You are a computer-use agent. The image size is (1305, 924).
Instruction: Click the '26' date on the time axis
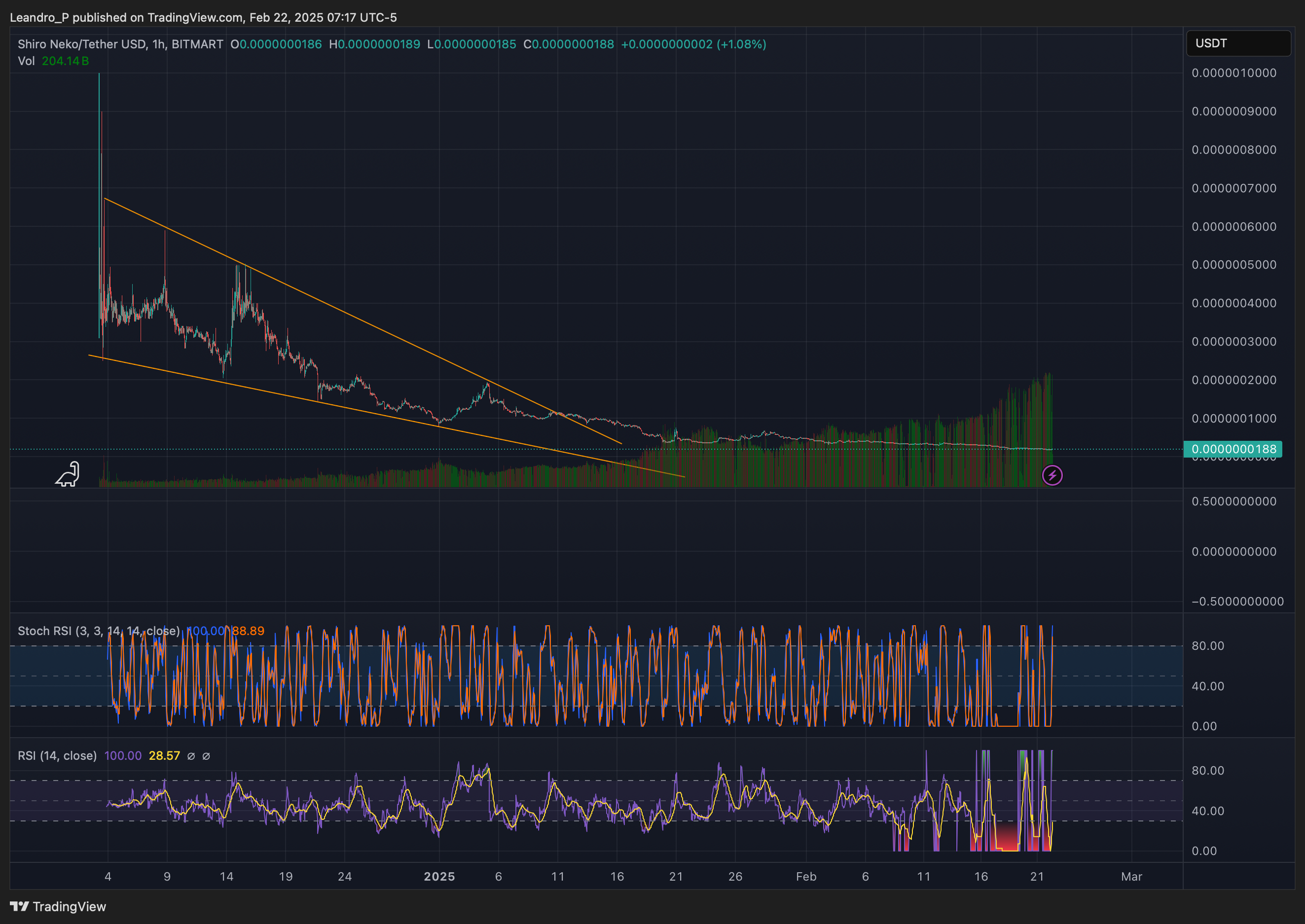point(735,876)
